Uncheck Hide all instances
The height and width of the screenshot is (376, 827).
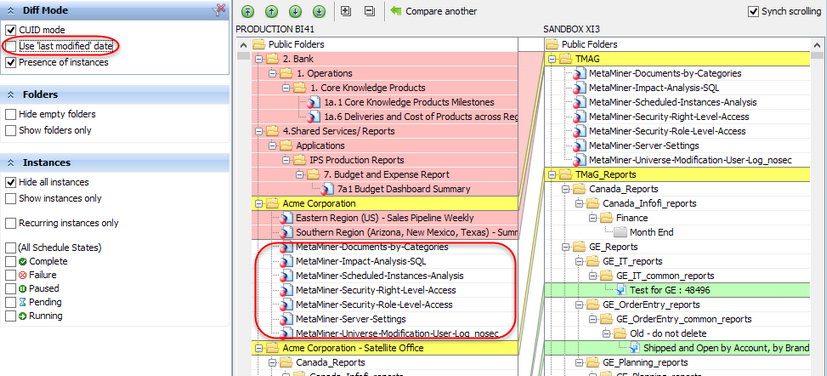click(x=11, y=182)
